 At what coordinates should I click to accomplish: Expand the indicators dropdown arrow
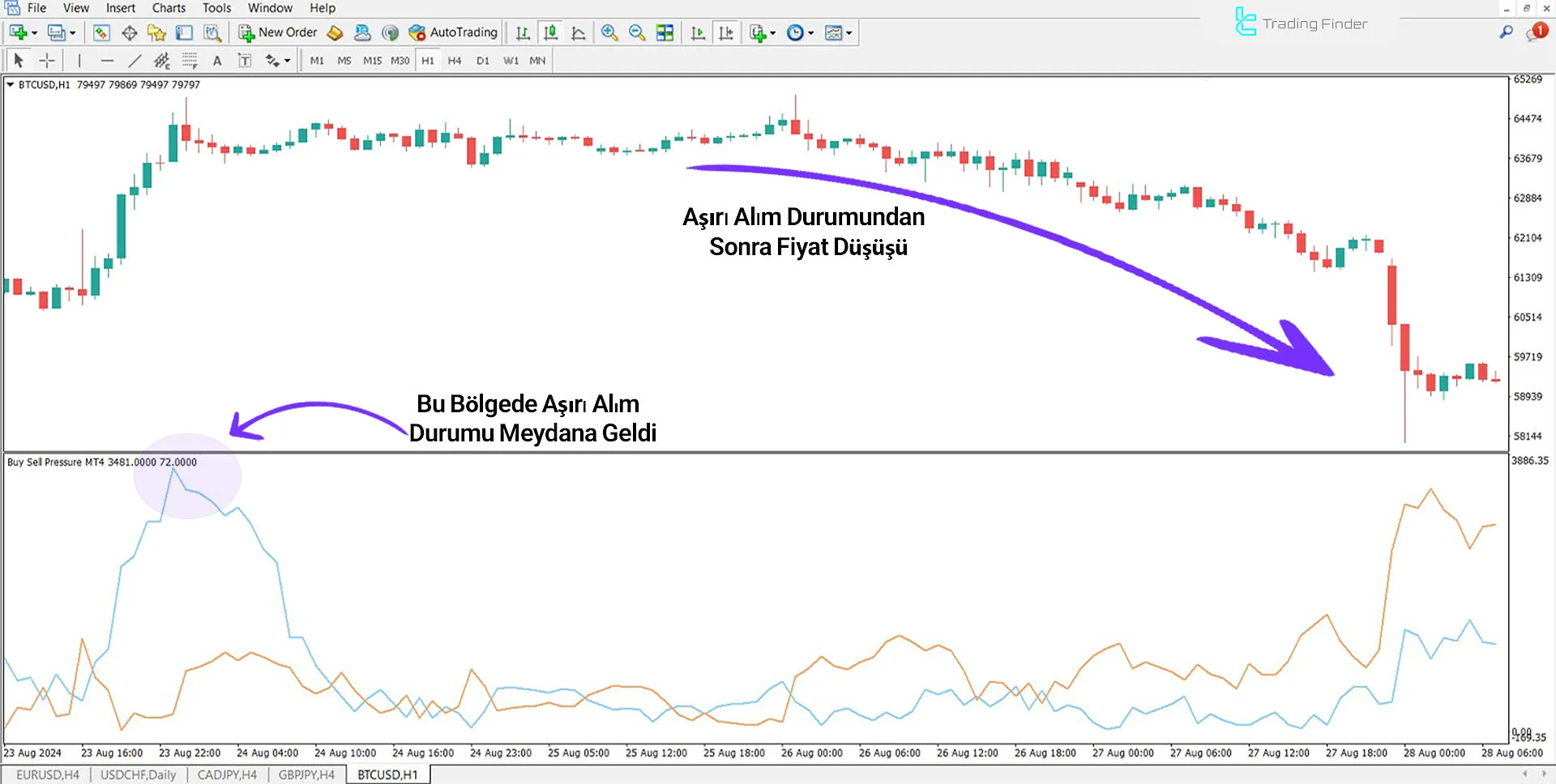point(773,33)
